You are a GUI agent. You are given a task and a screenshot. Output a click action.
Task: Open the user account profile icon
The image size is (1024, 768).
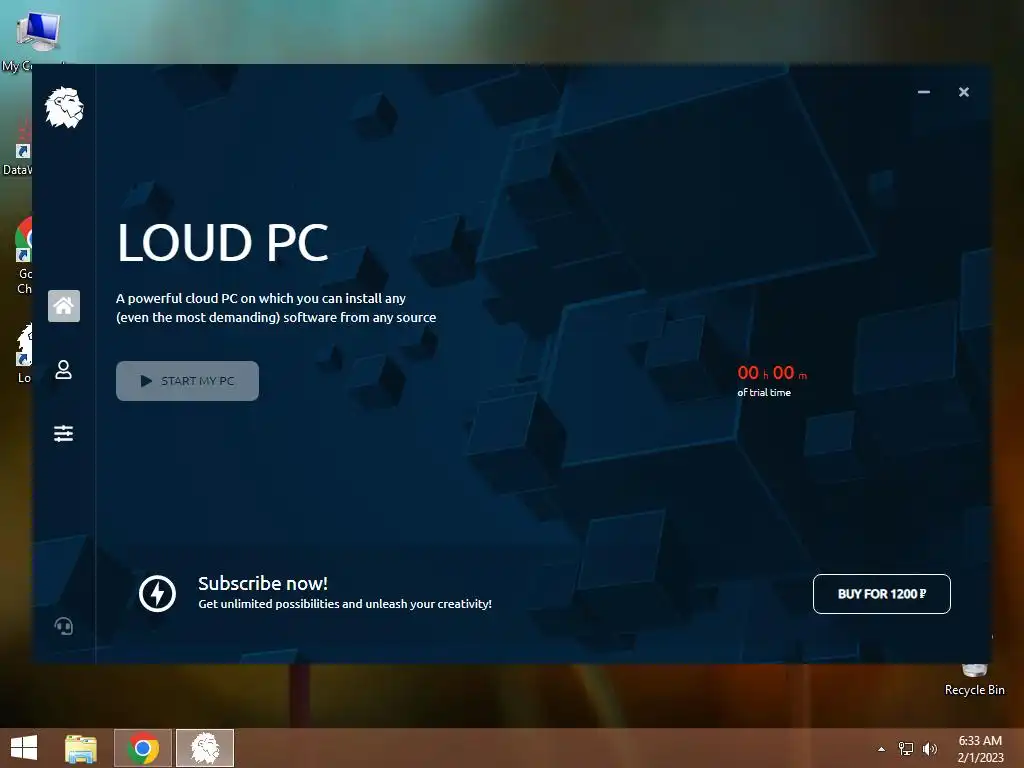pyautogui.click(x=63, y=370)
